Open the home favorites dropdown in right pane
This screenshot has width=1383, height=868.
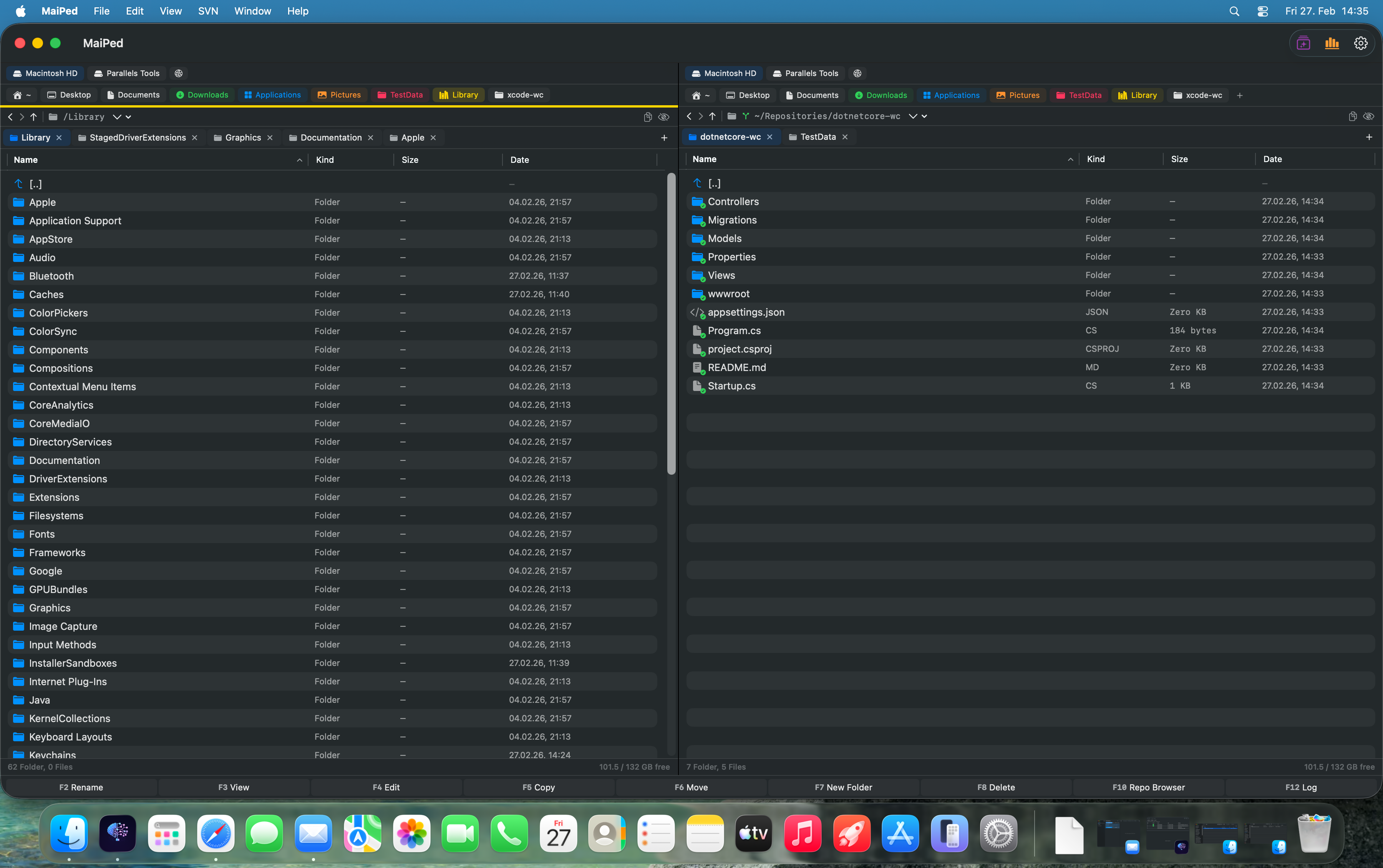pos(701,95)
